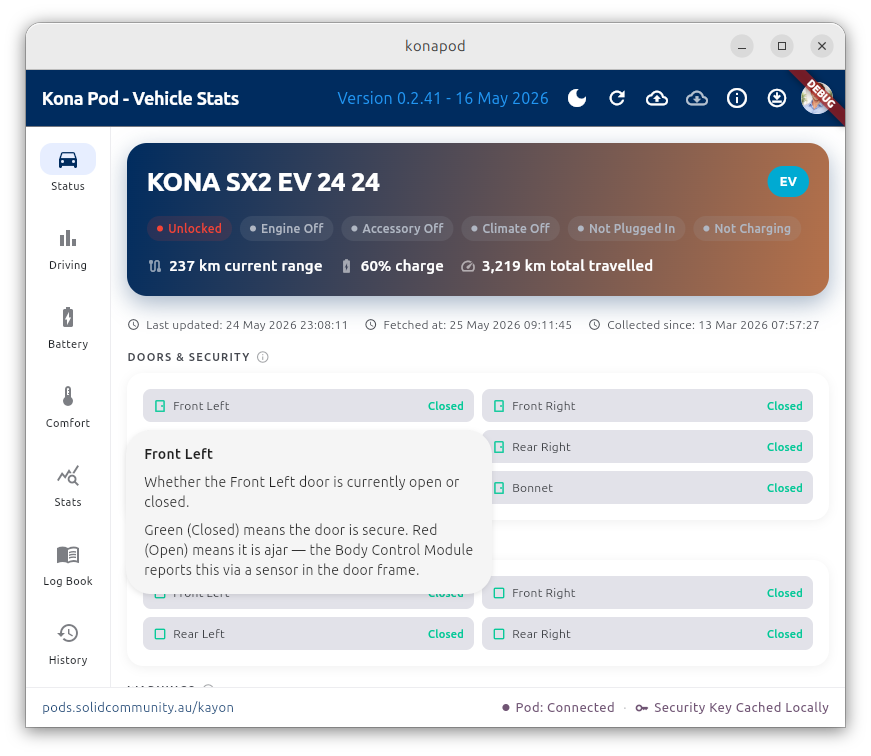Click the Pod: Connected status
The width and height of the screenshot is (871, 756).
[558, 707]
